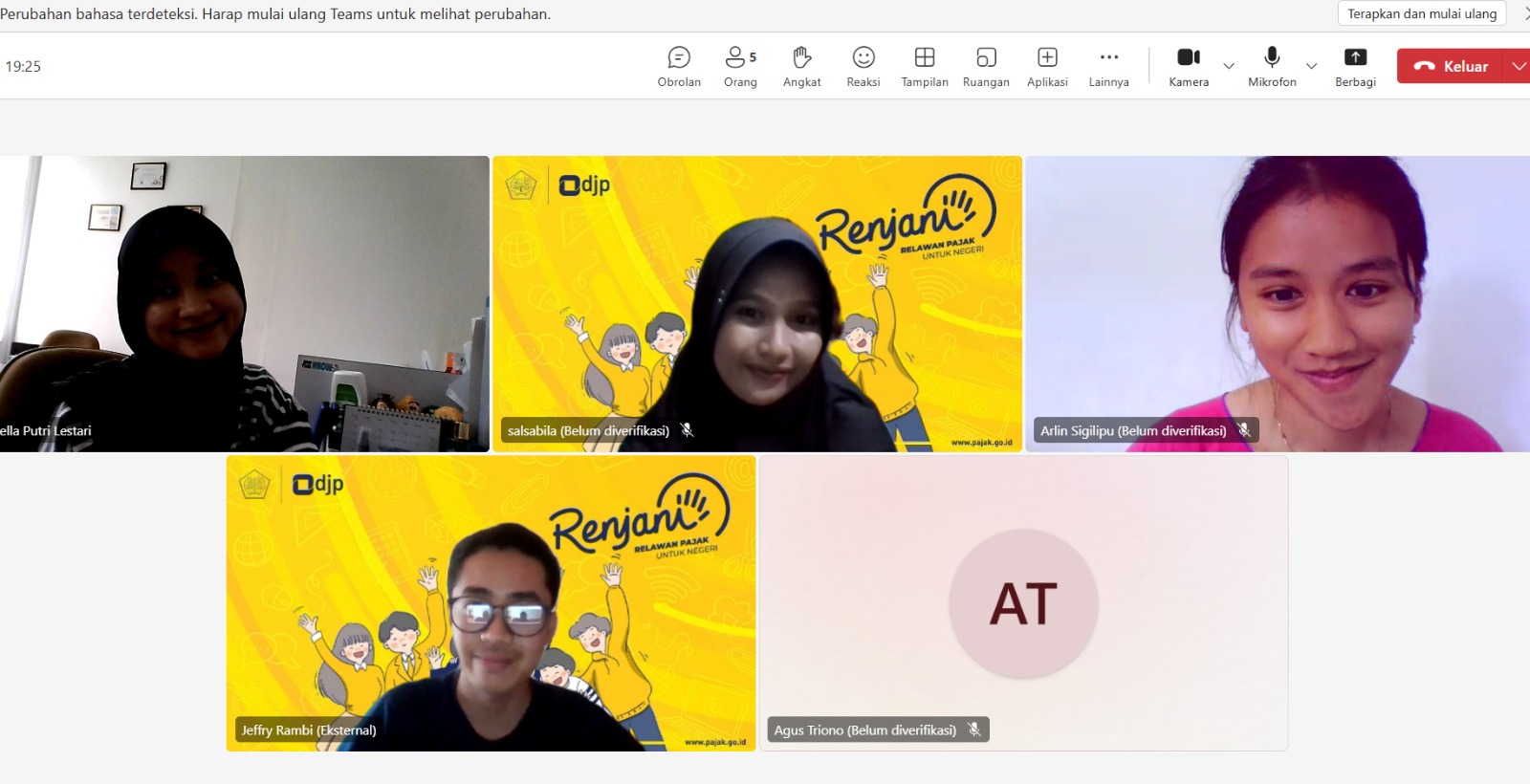The image size is (1530, 784).
Task: Expand the Keluar leave options arrow
Action: click(1519, 66)
